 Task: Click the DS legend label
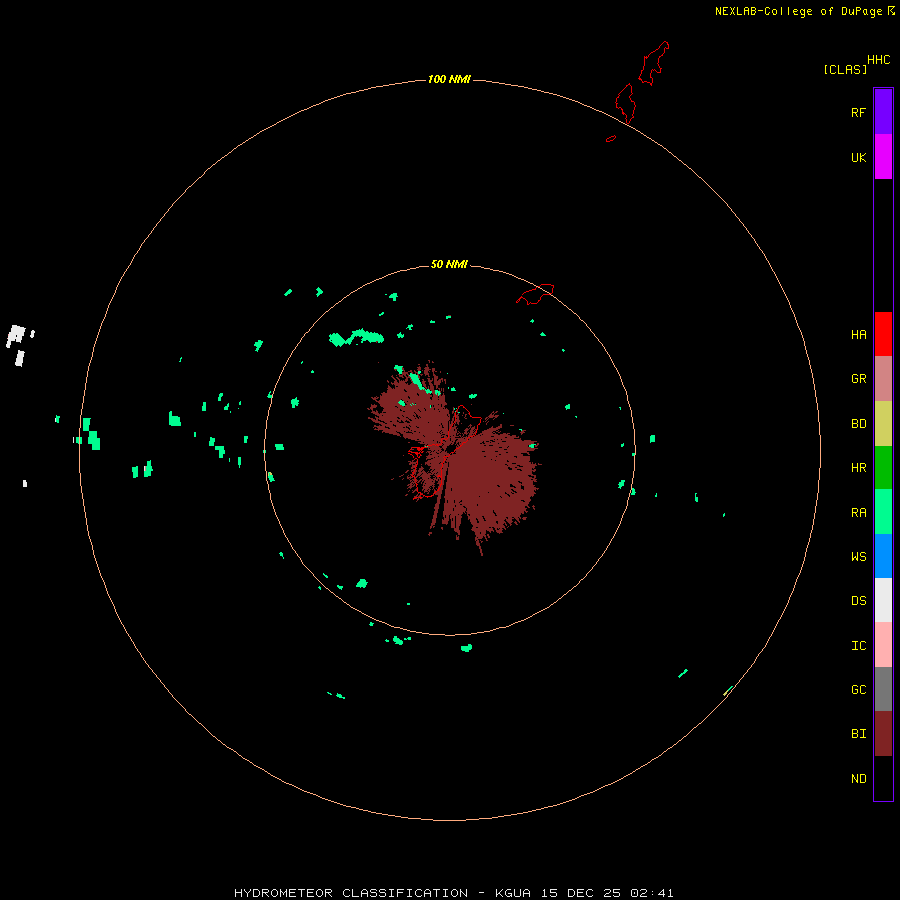tap(858, 601)
